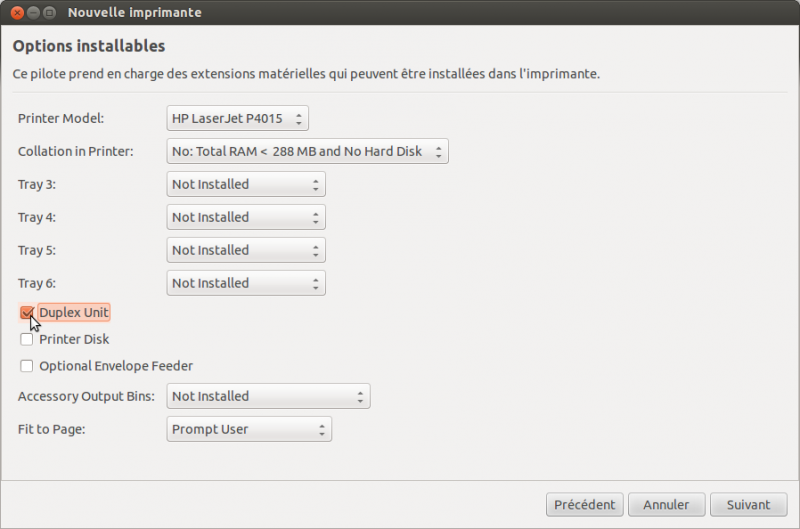
Task: Uncheck the Duplex Unit checkbox
Action: point(27,312)
